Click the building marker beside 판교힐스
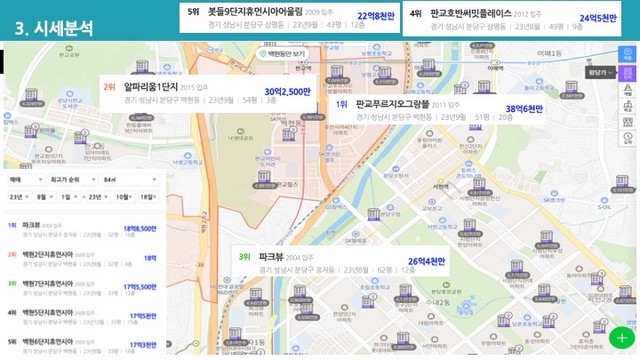Image resolution: width=640 pixels, height=360 pixels. pos(264,180)
